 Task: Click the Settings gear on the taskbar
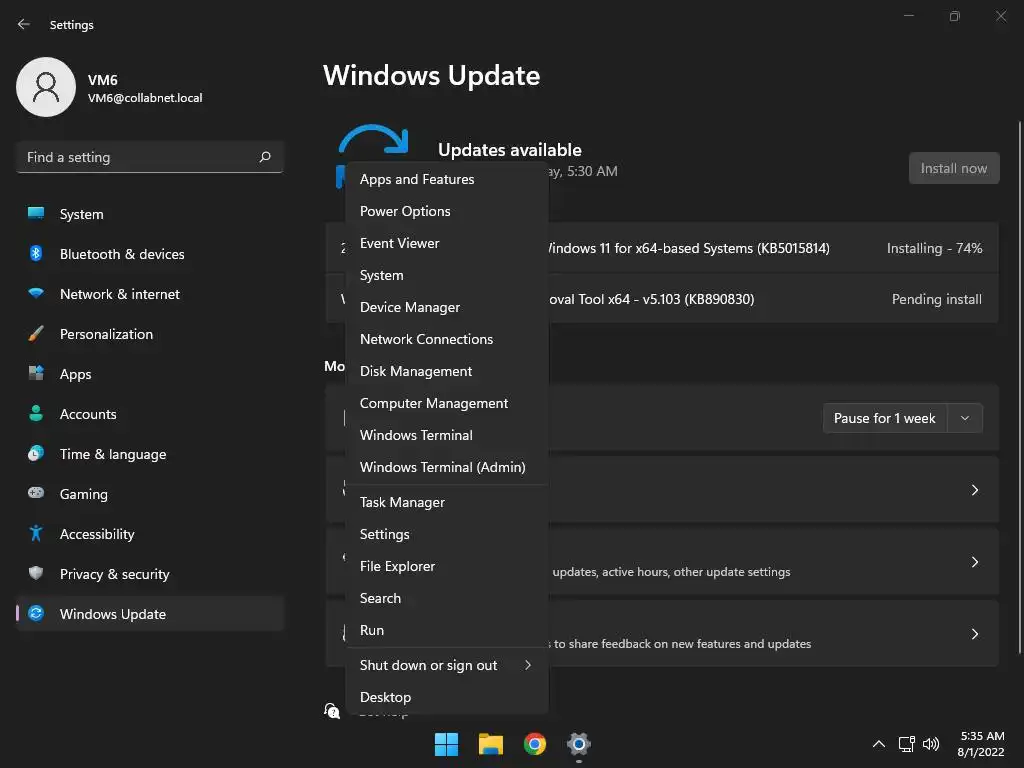(x=579, y=744)
